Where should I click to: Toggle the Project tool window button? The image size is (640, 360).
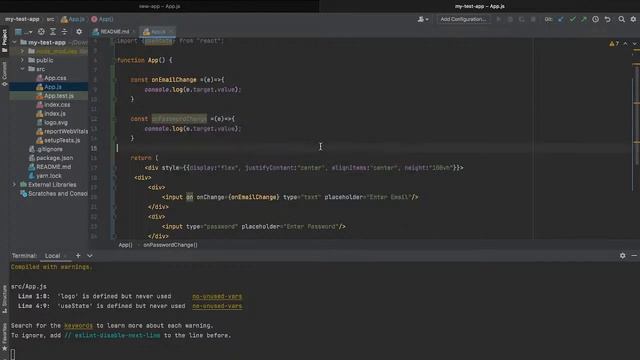pos(4,40)
